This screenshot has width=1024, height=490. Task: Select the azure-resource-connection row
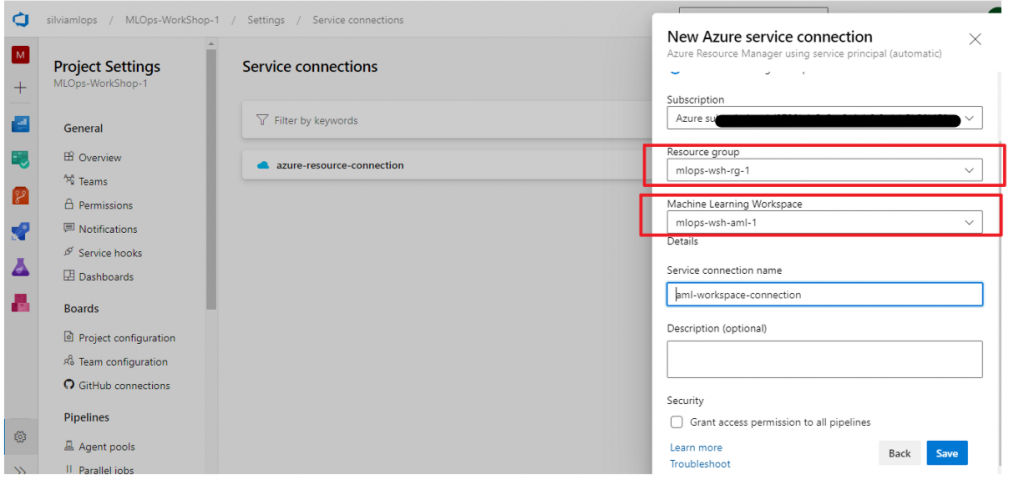click(447, 165)
